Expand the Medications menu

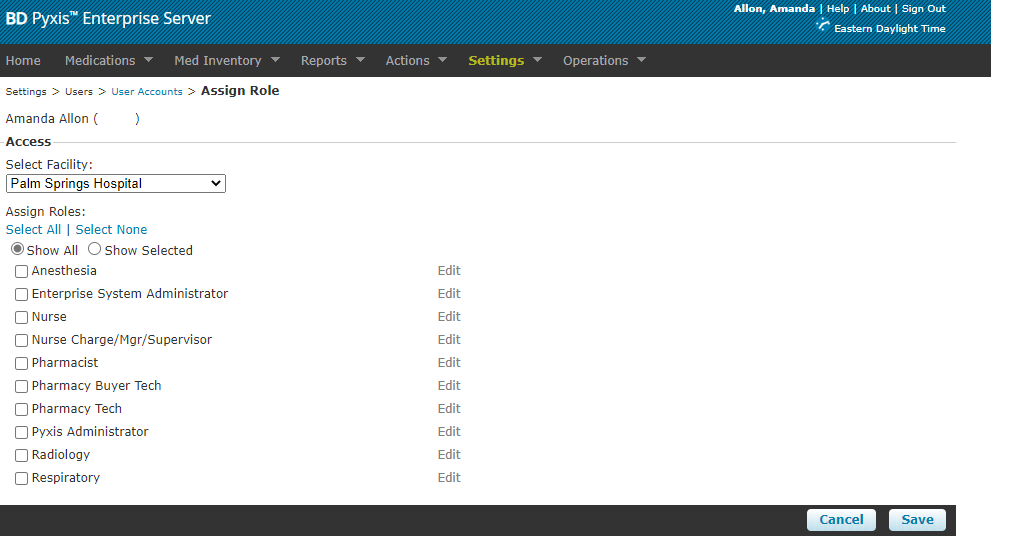(x=108, y=61)
